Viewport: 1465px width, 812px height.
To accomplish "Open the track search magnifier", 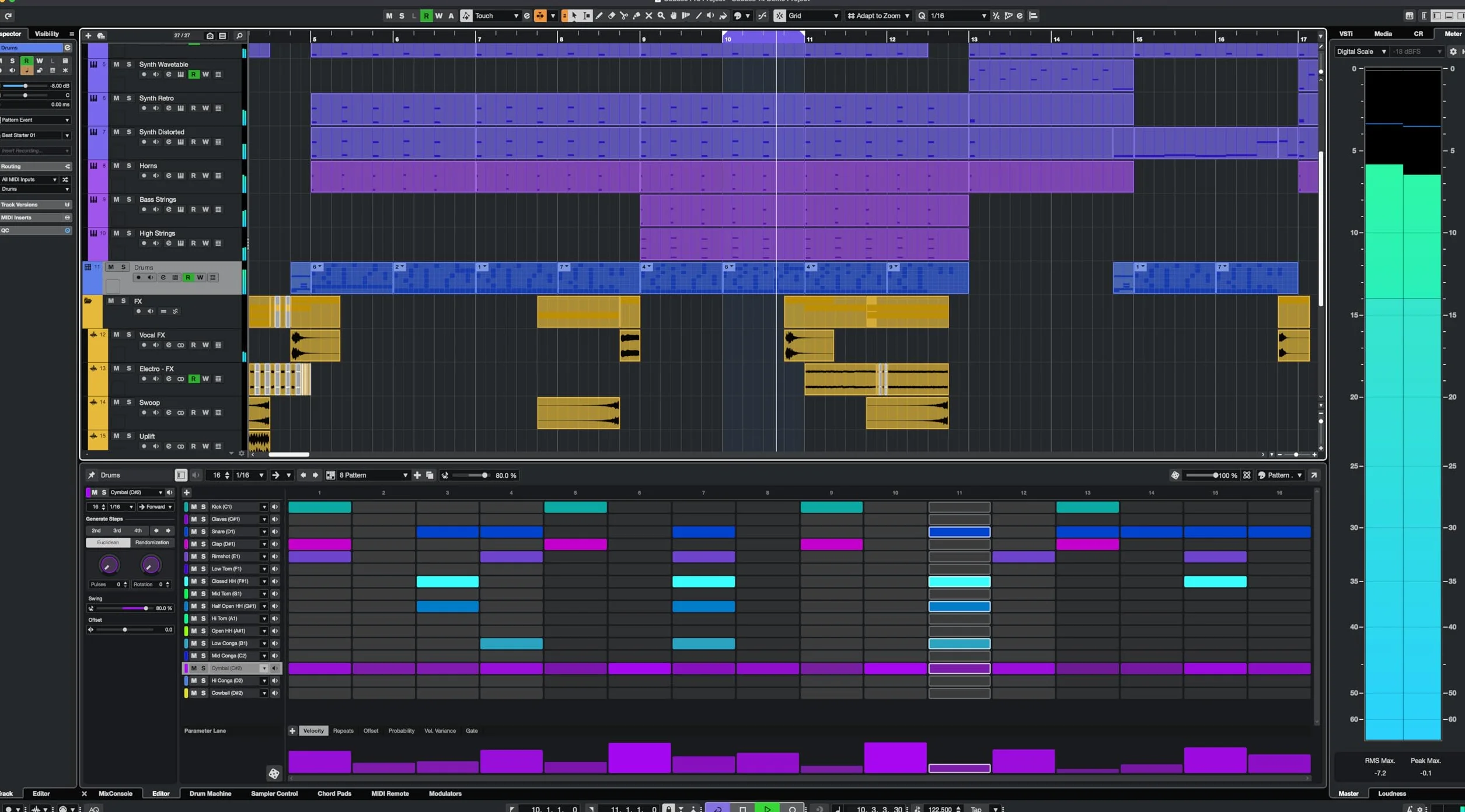I will (x=239, y=36).
